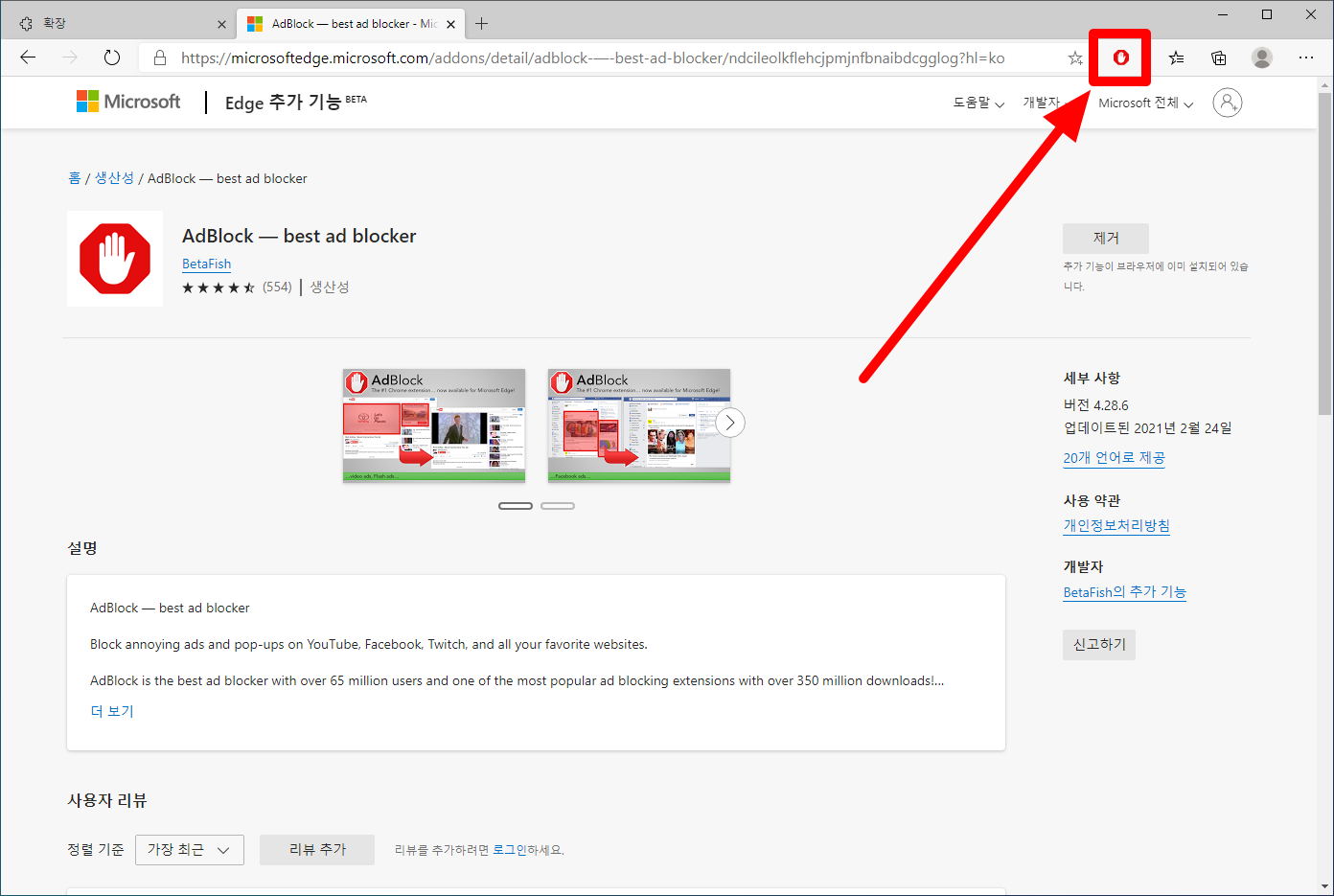Click the star rating for AdBlock
Viewport: 1334px width, 896px height.
218,287
